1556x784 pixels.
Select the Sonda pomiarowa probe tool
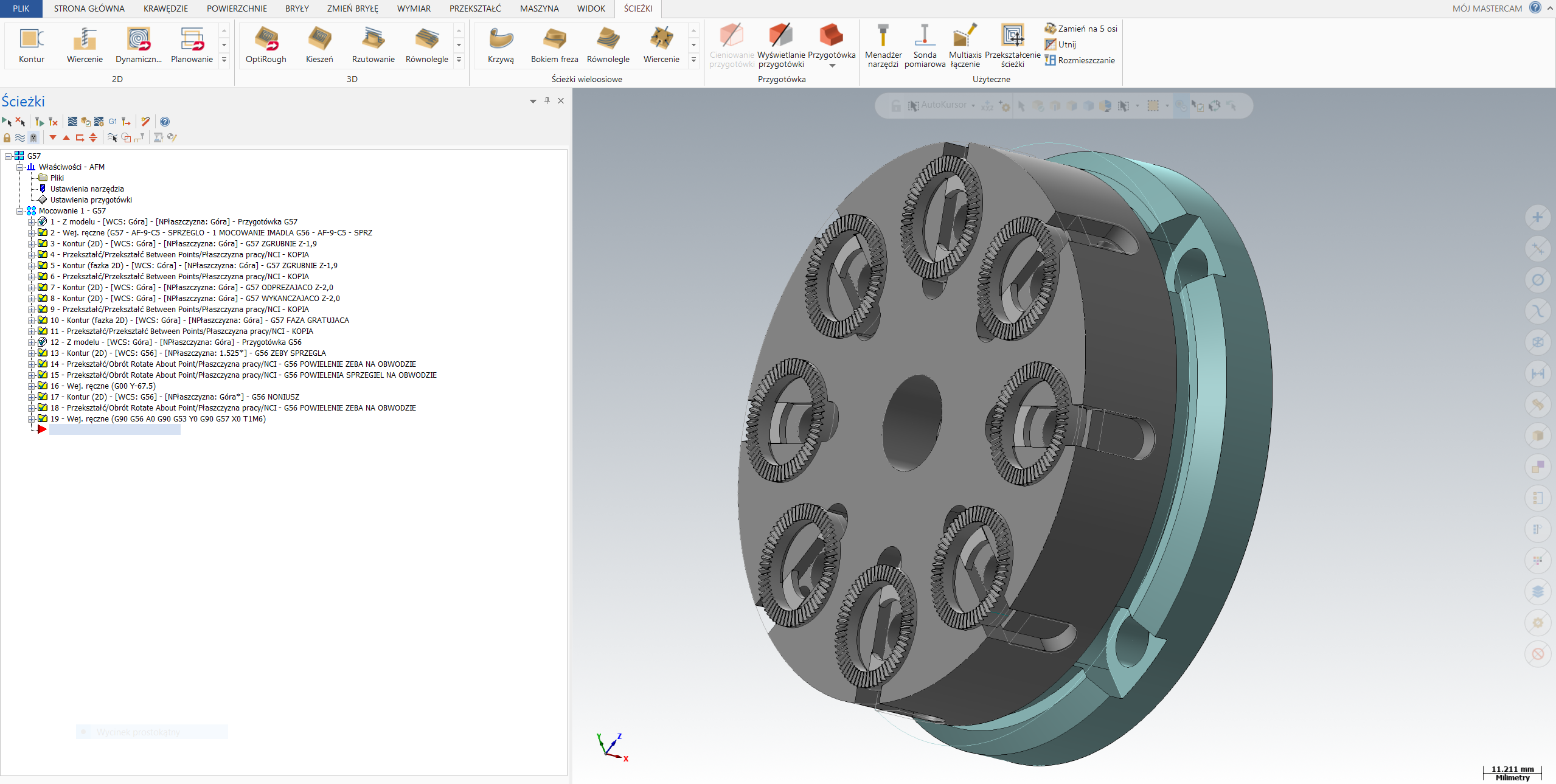pos(925,46)
